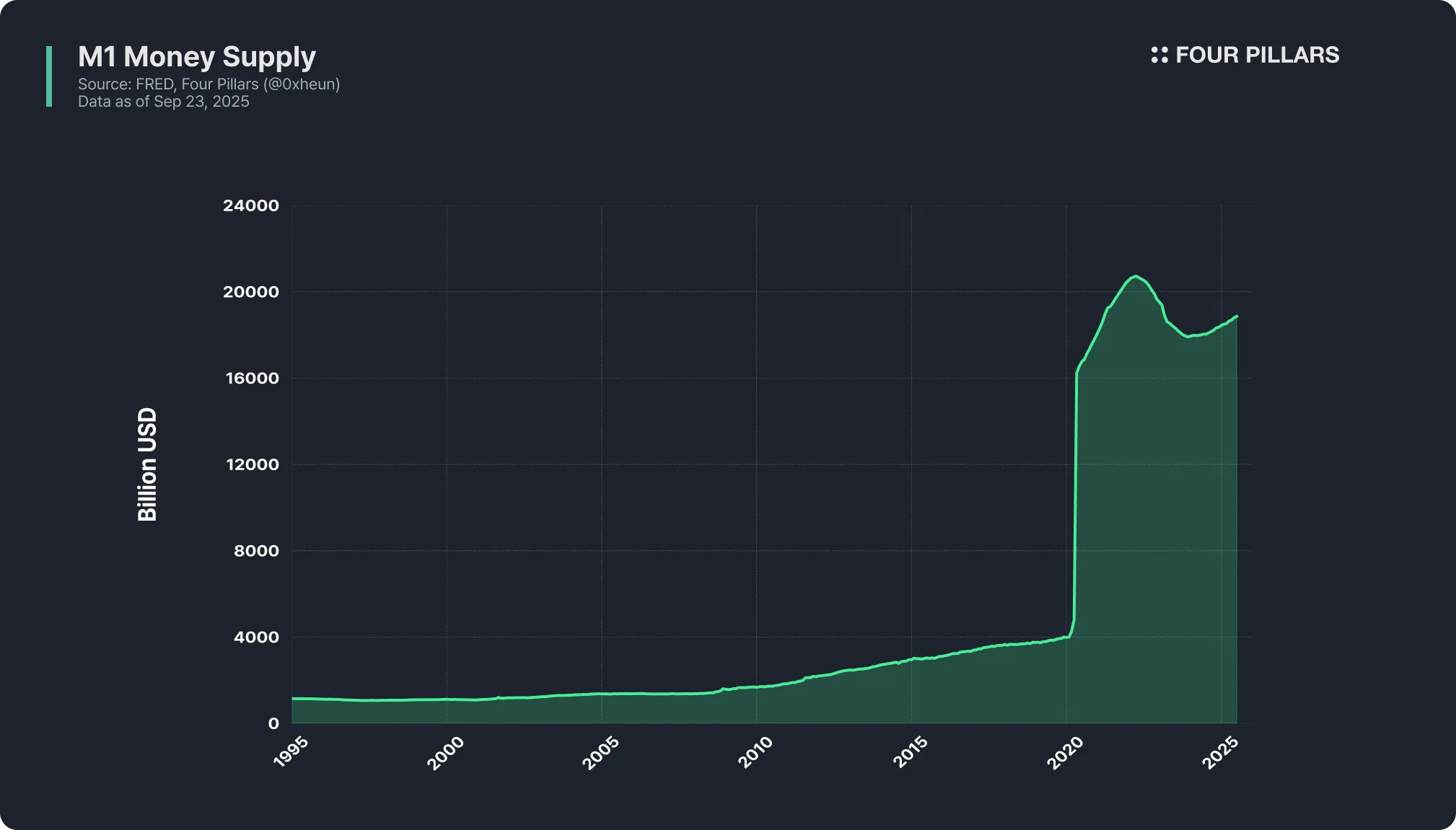Click the Four Pillars logo dots icon
This screenshot has height=830, width=1456.
[1159, 55]
